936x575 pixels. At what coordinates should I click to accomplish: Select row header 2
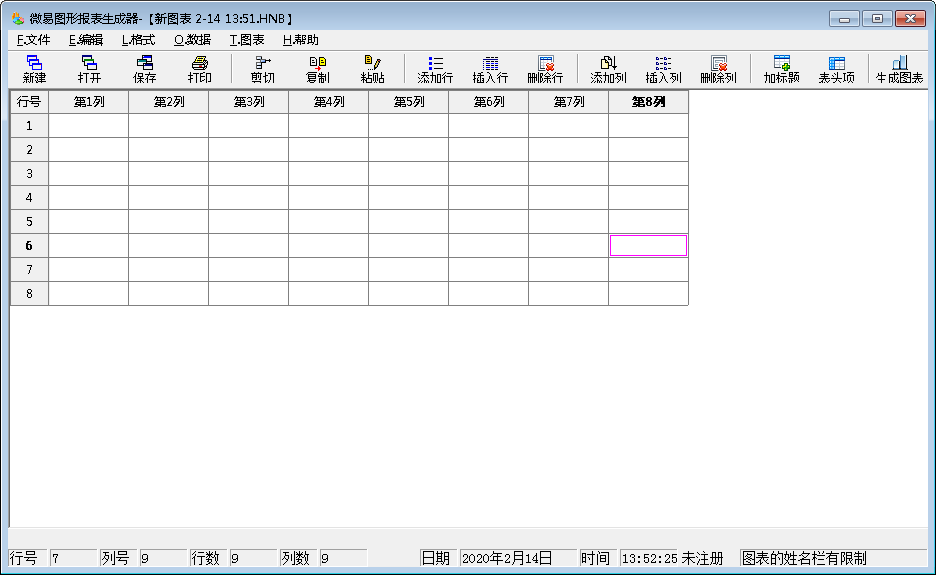[x=29, y=150]
